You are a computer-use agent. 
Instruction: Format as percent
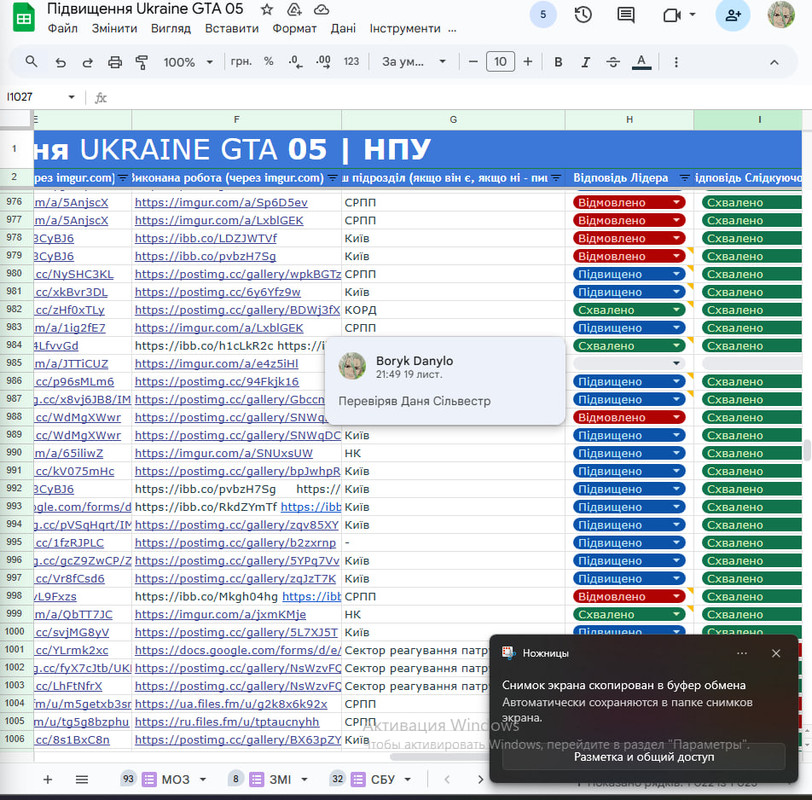click(x=268, y=62)
